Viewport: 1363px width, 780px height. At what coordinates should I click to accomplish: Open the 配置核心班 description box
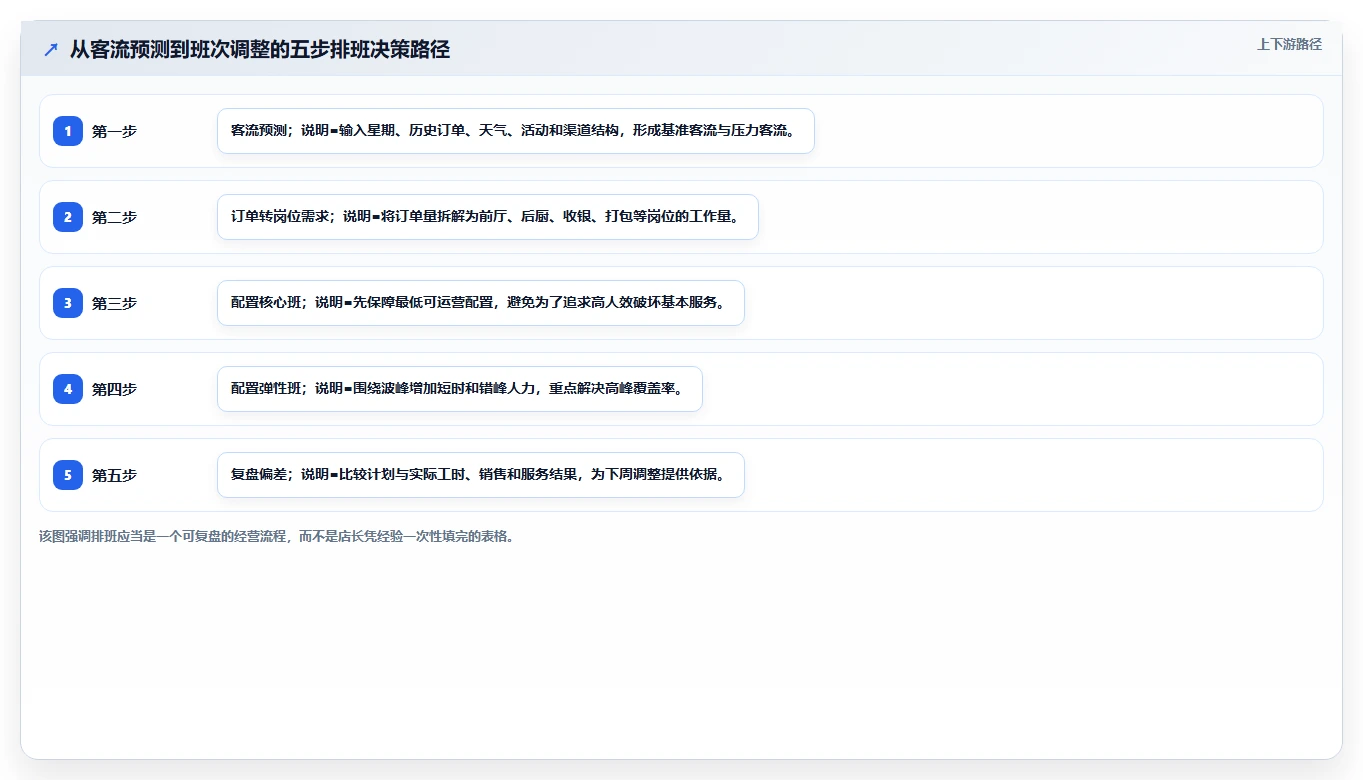point(481,303)
